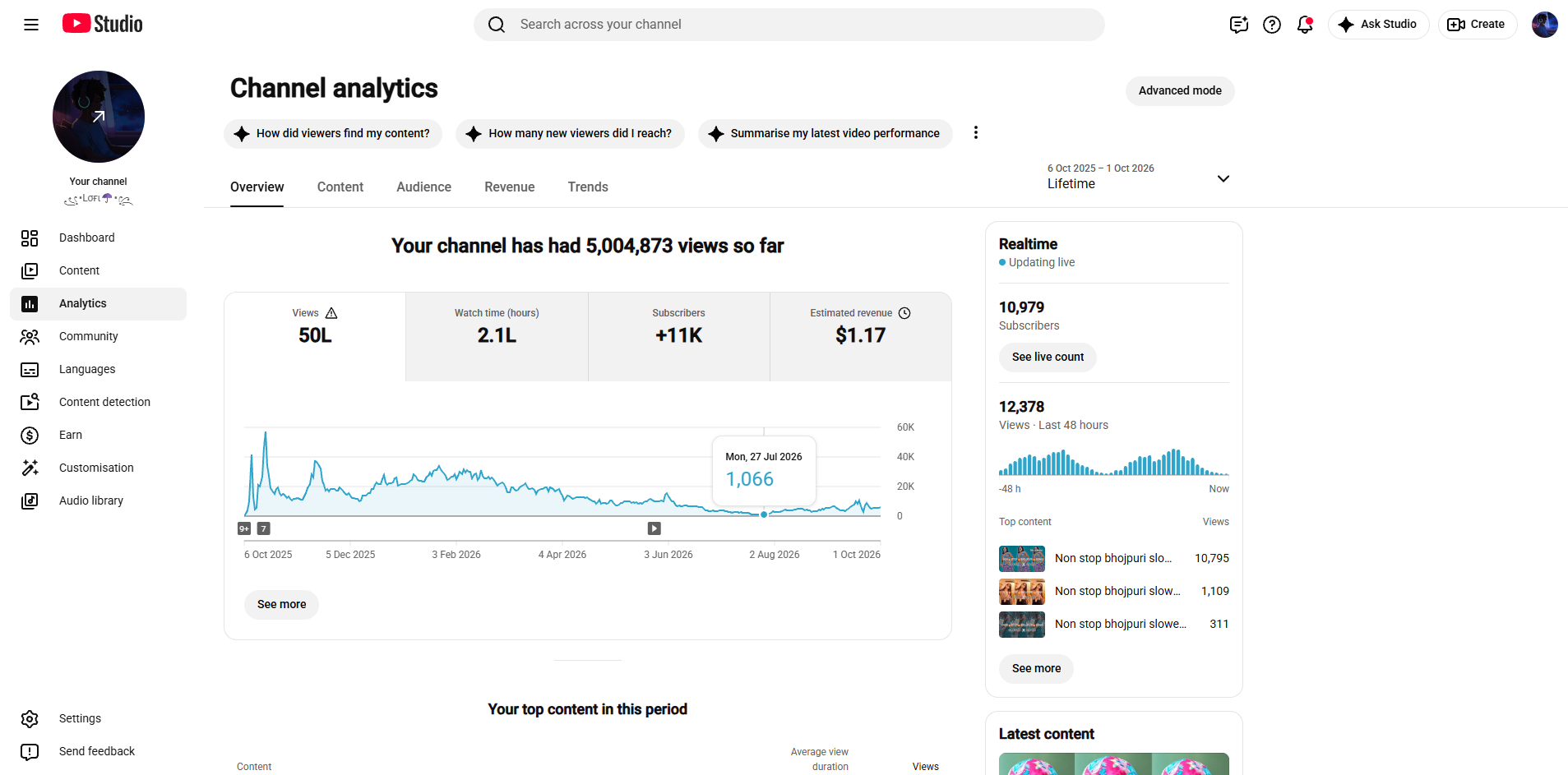The image size is (1568, 775).
Task: Click the Views warning triangle icon
Action: coord(331,313)
